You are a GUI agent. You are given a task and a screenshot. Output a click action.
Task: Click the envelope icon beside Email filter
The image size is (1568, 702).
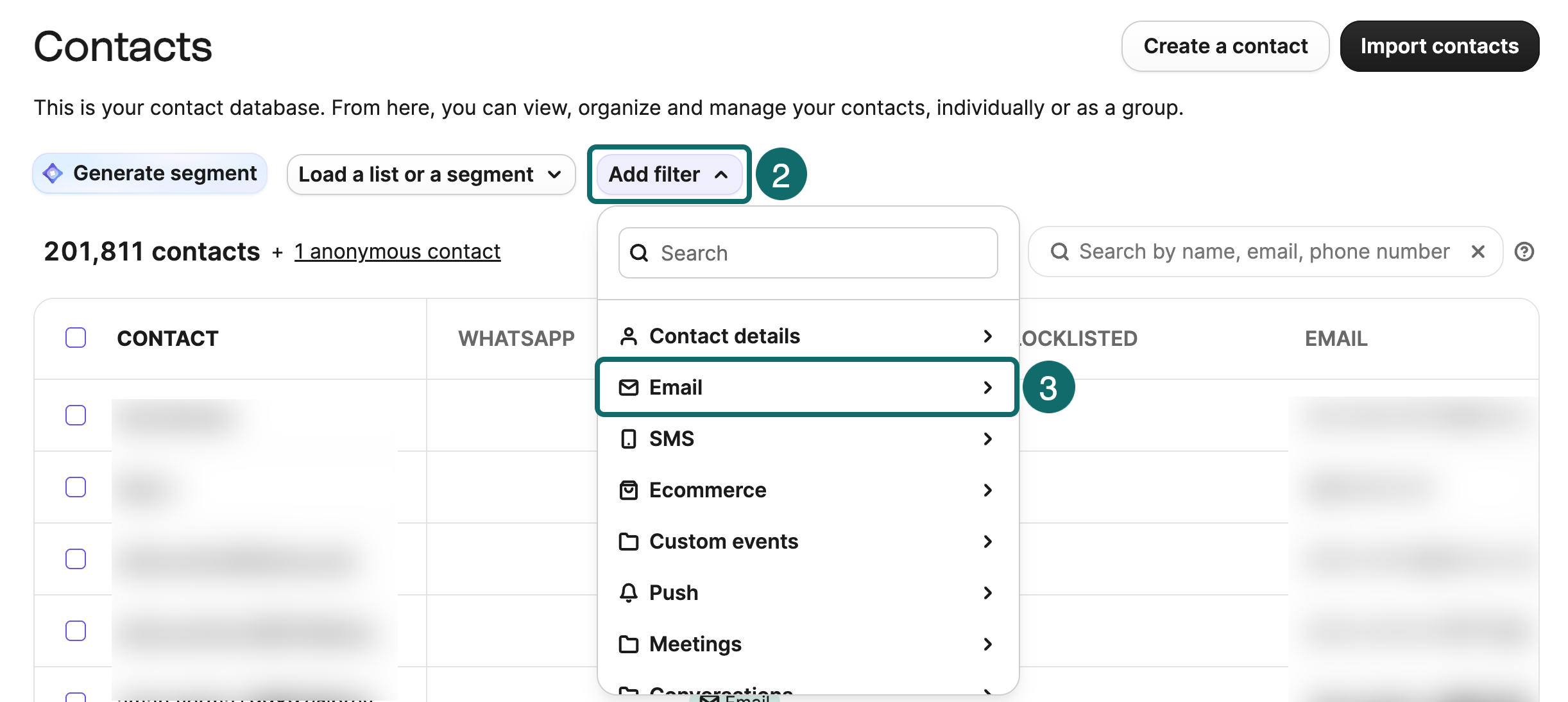(x=628, y=388)
